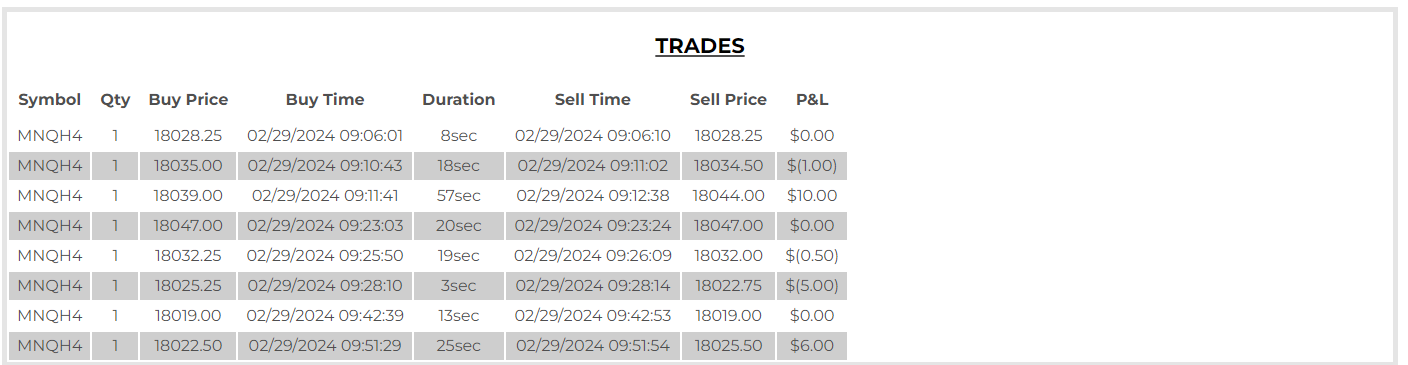This screenshot has height=365, width=1408.
Task: Select the 18025.50 sell price cell
Action: [x=728, y=346]
